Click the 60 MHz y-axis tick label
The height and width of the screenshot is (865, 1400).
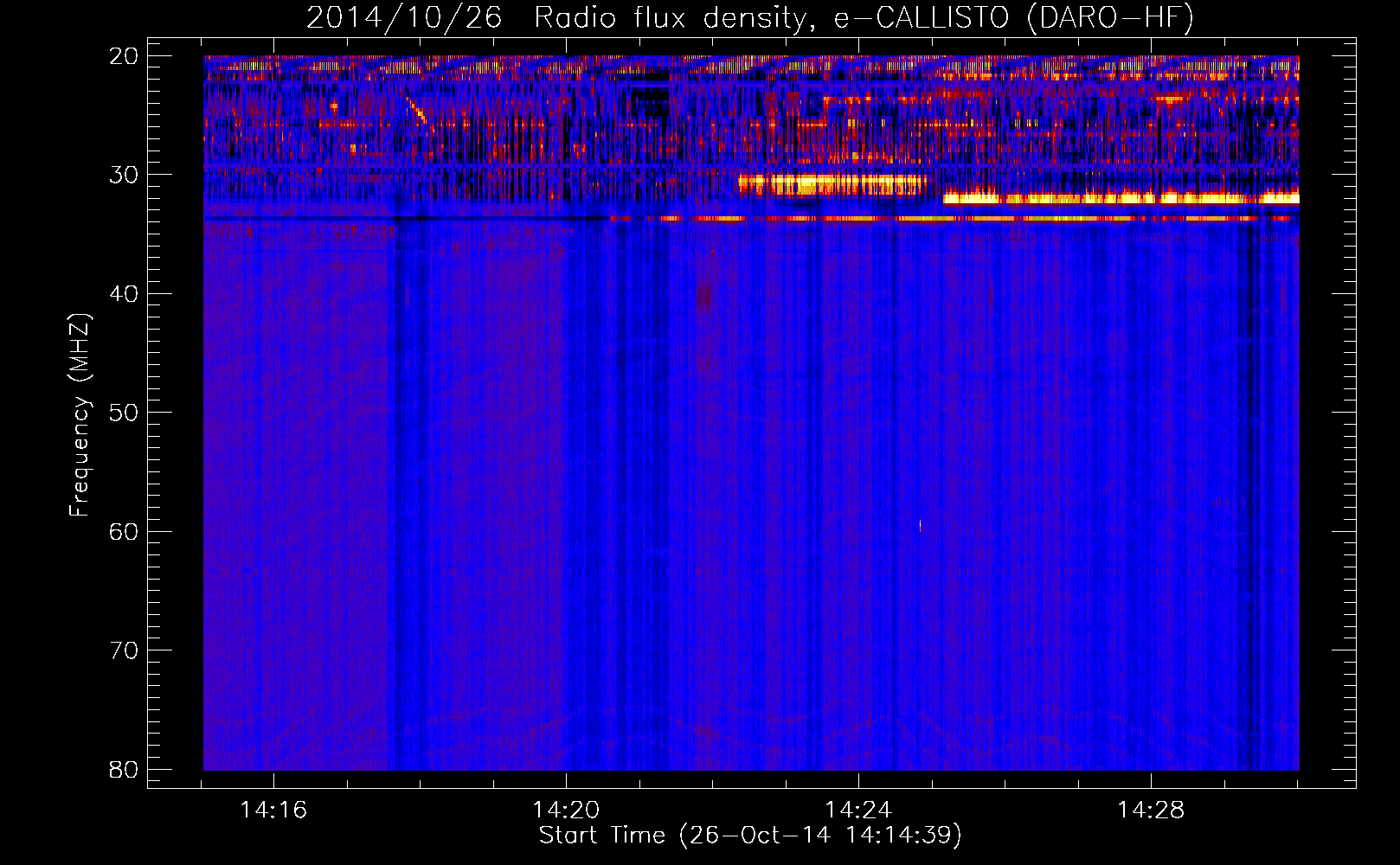(x=124, y=531)
